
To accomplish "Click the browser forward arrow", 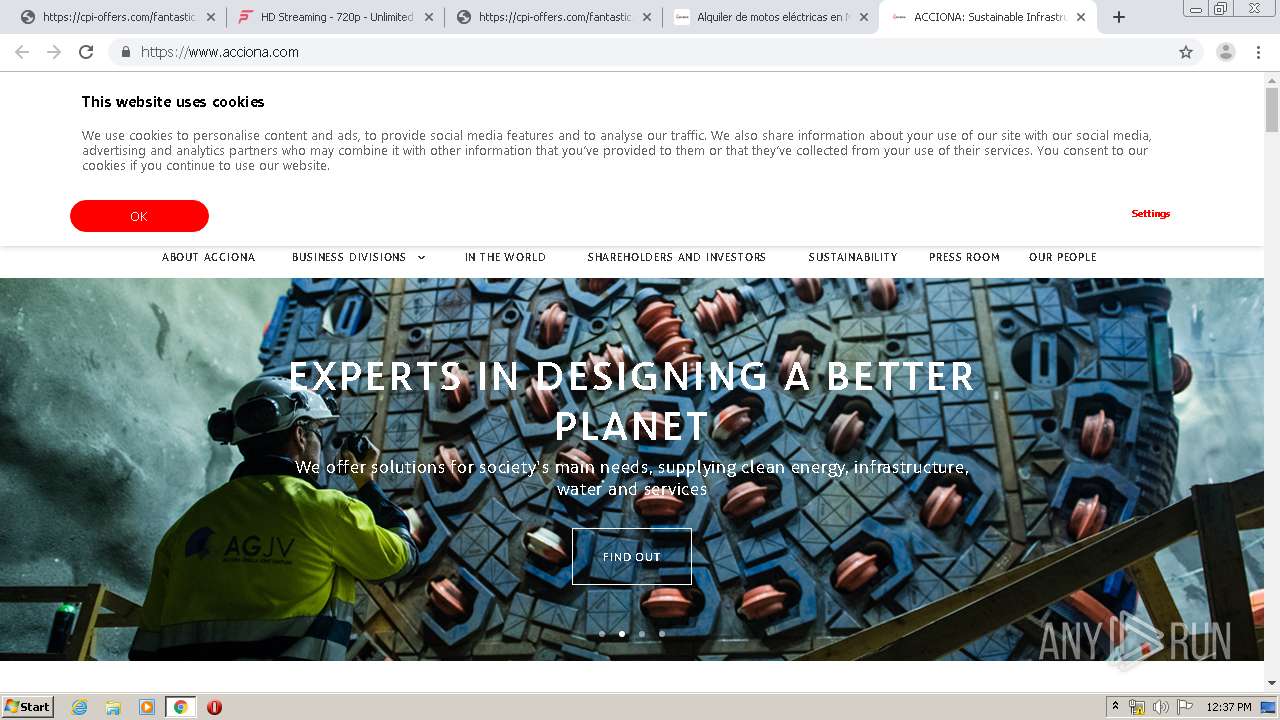I will 54,52.
